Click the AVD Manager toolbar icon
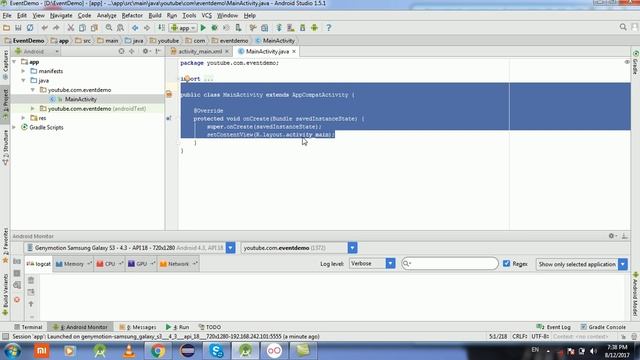Screen dimensions: 640x360 (x=291, y=28)
